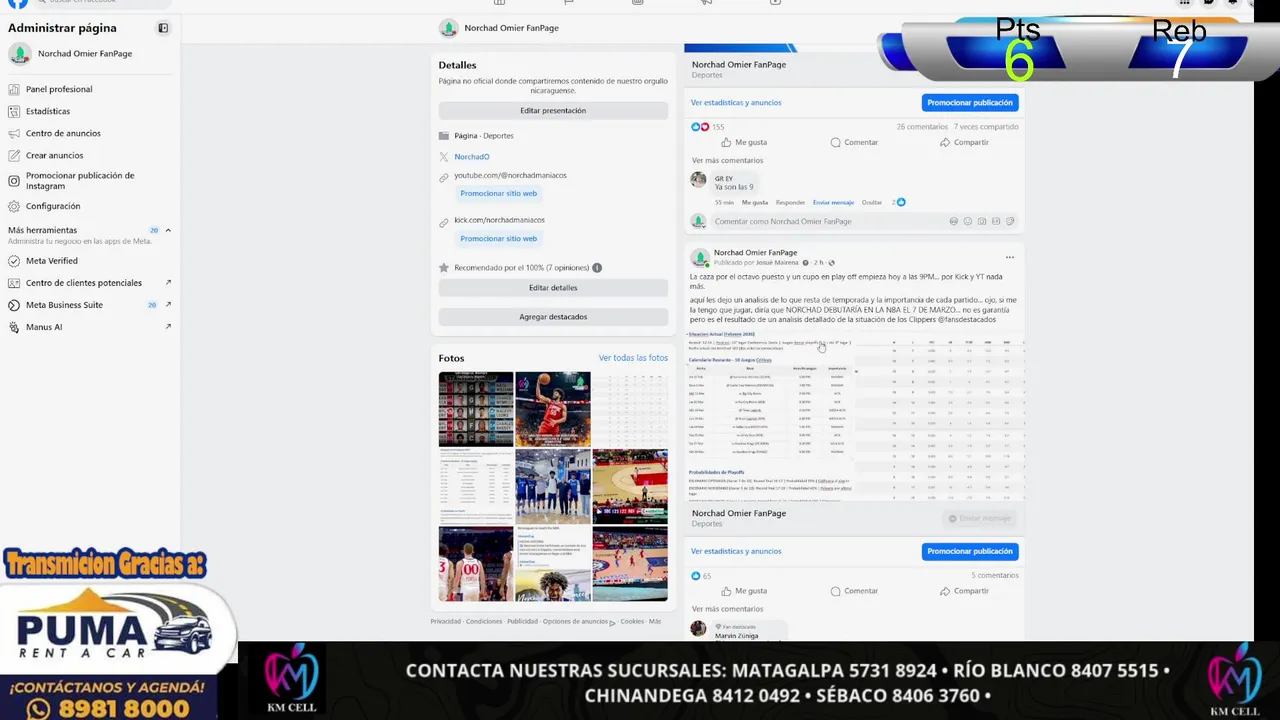Click the Centro de anuncios megaphone icon
This screenshot has width=1280, height=720.
(14, 133)
